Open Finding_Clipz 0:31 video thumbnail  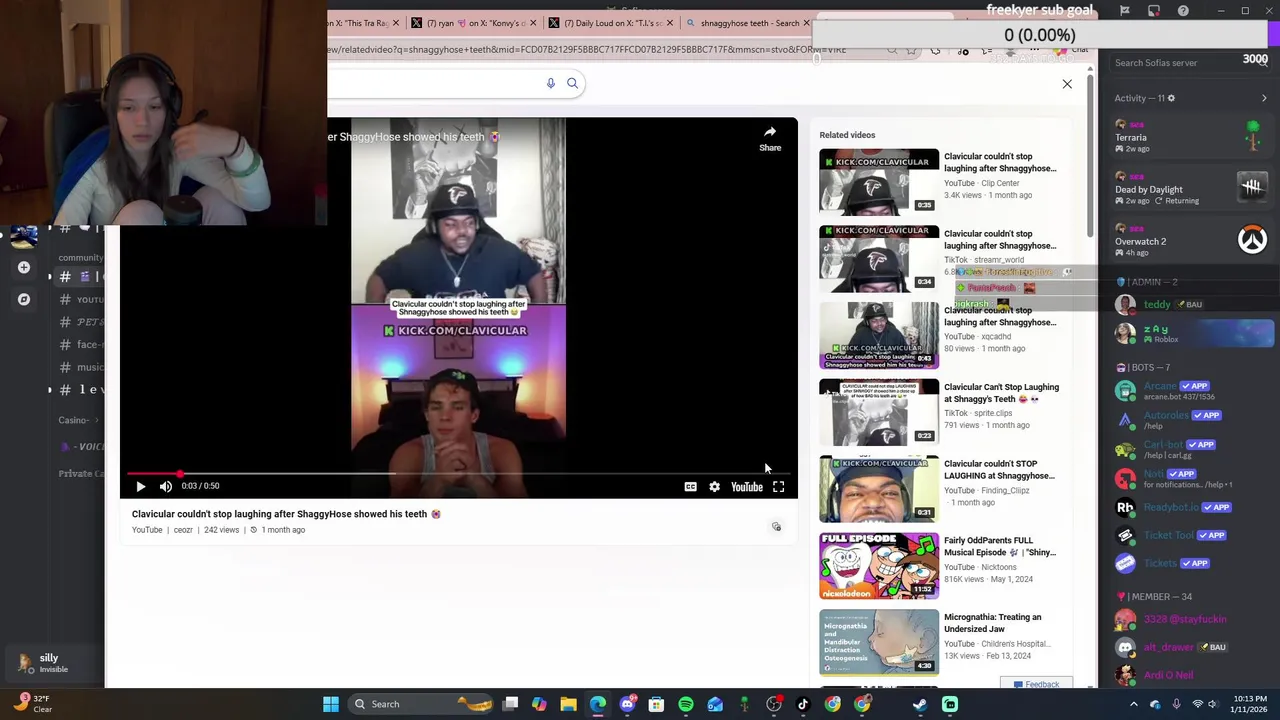879,489
